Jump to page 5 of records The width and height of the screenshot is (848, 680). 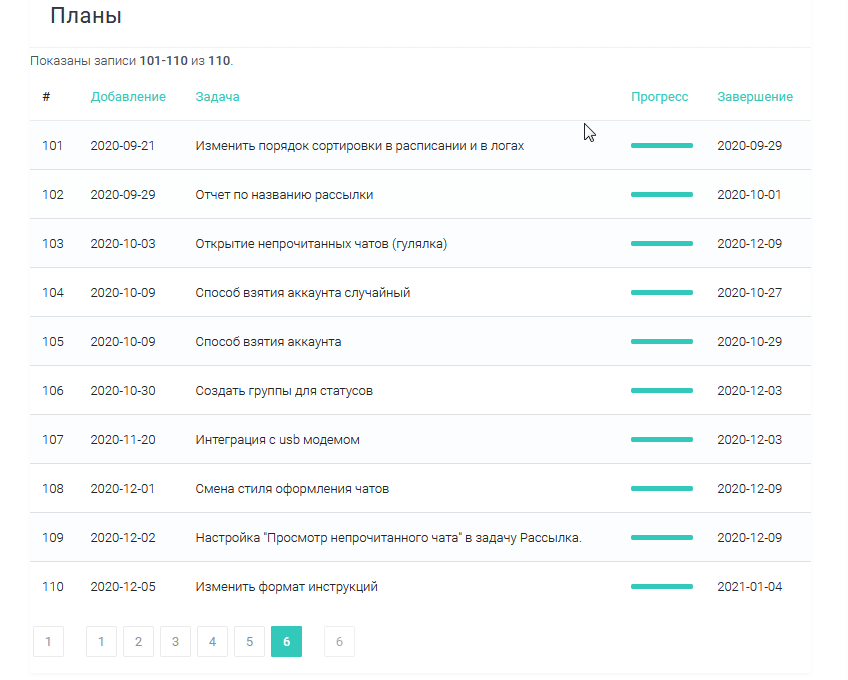pyautogui.click(x=249, y=642)
